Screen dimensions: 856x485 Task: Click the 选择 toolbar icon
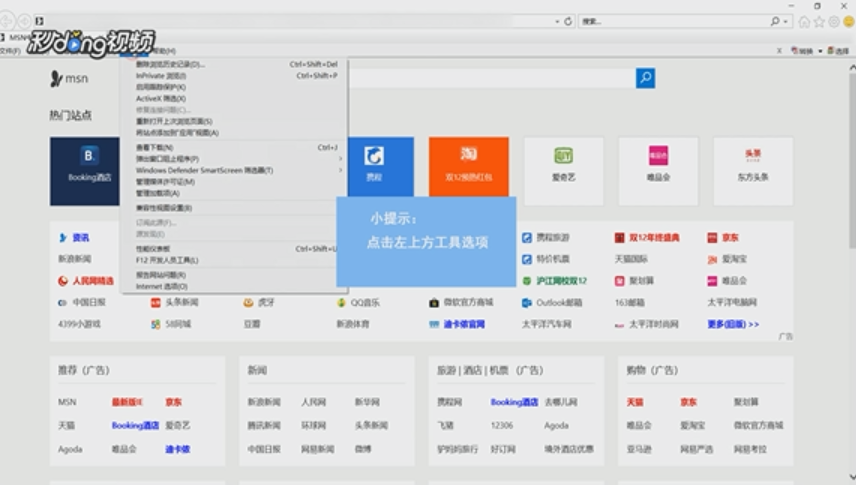click(x=838, y=51)
